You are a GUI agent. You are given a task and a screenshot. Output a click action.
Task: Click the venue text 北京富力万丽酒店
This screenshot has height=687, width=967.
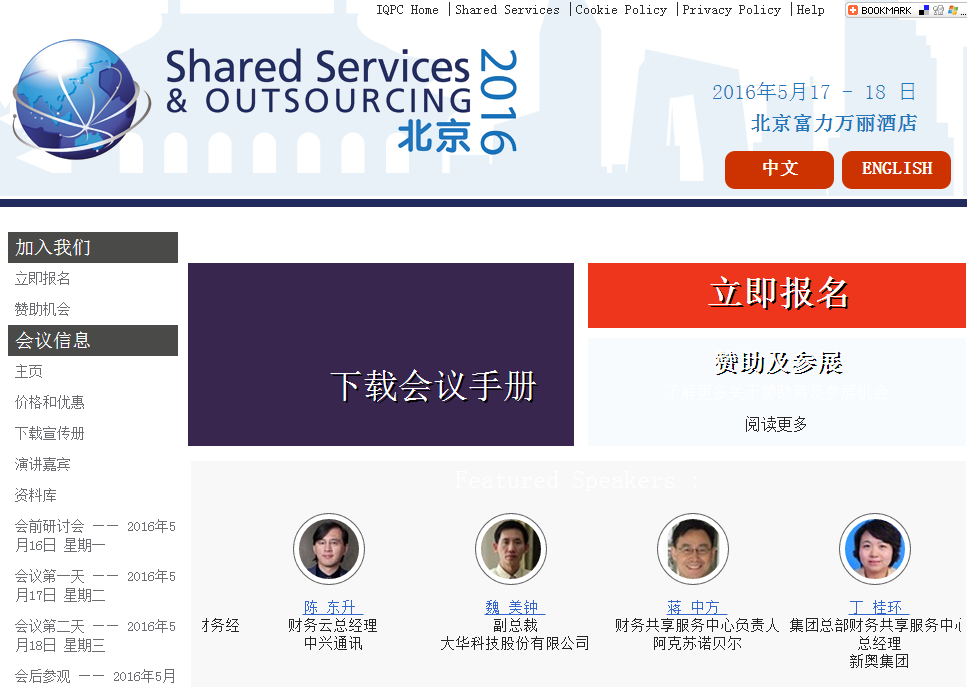pos(834,123)
